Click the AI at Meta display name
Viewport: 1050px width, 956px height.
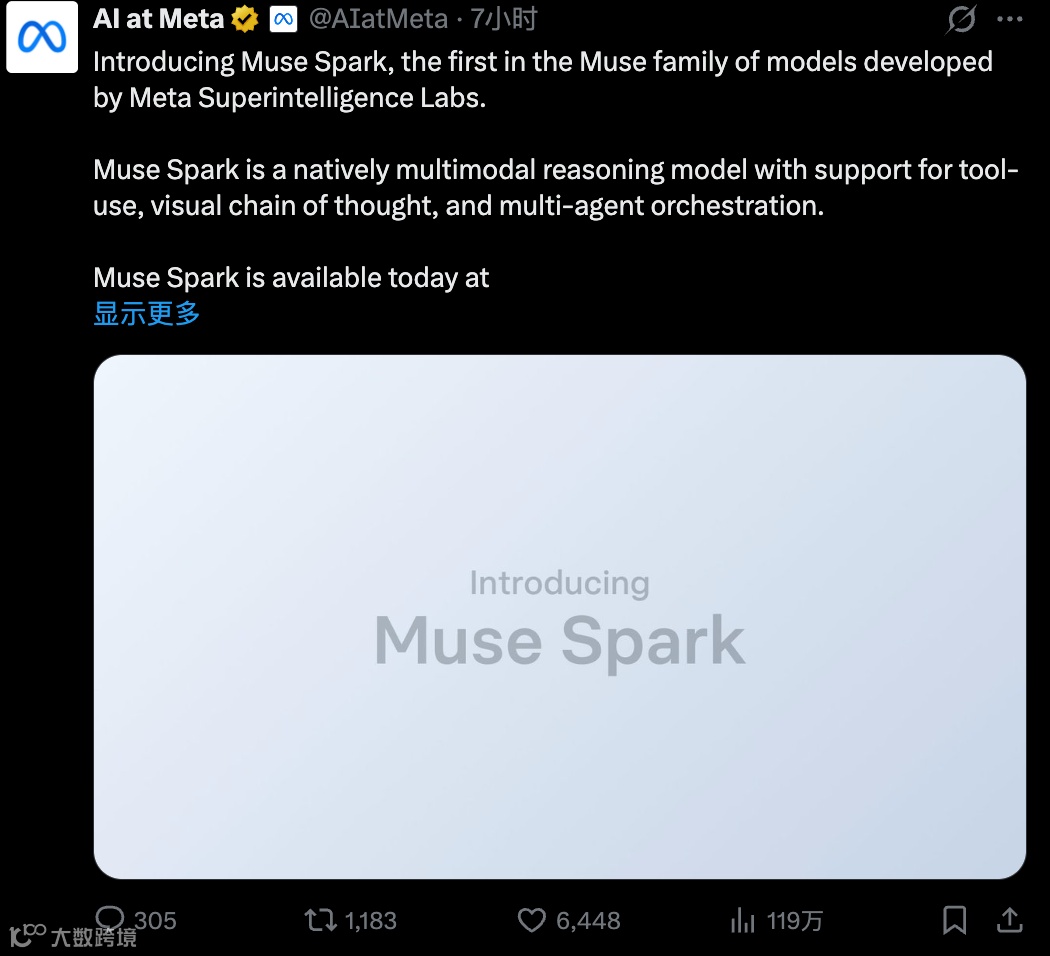click(158, 19)
